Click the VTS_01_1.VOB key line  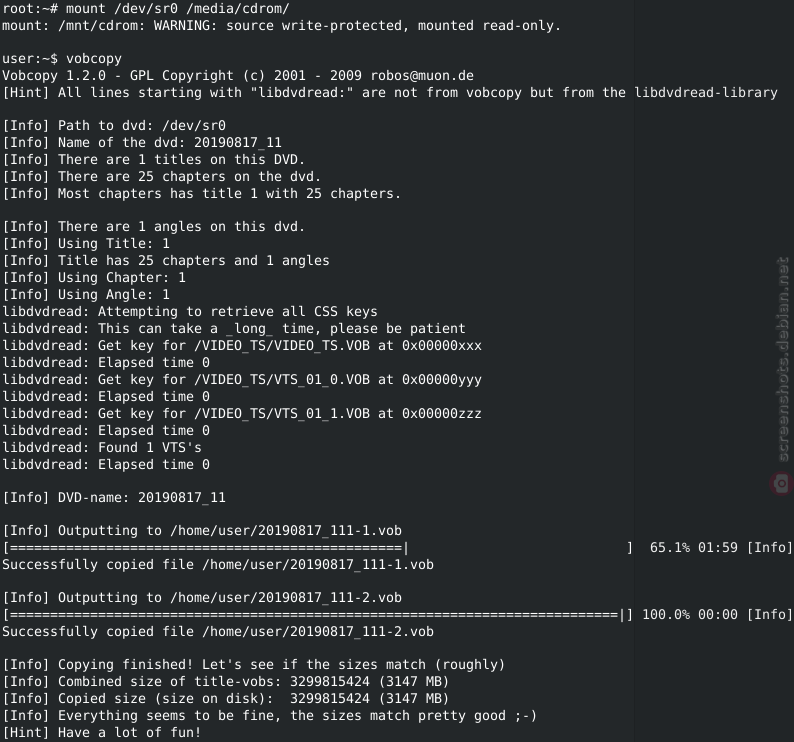point(242,414)
